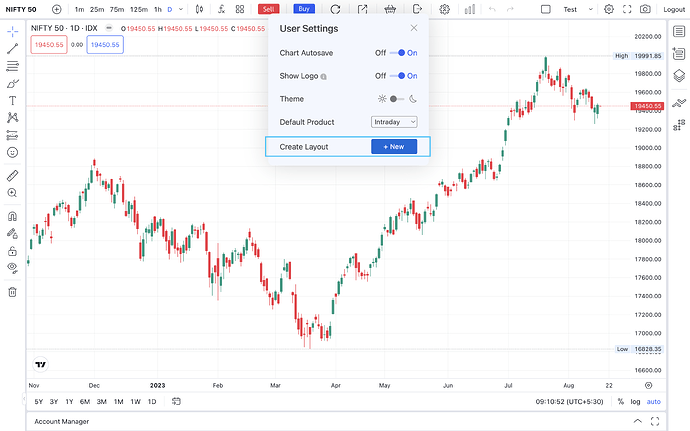Open the Fibonacci/horizontal lines tool
Screen dimensions: 690x431
pos(12,66)
